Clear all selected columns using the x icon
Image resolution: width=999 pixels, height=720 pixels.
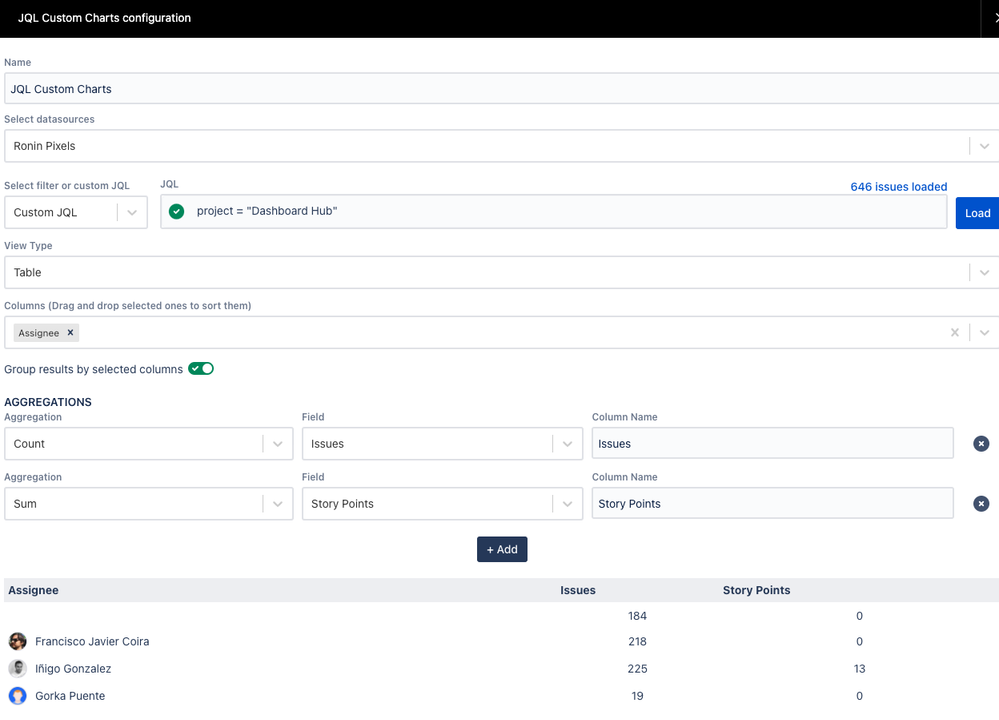point(954,332)
